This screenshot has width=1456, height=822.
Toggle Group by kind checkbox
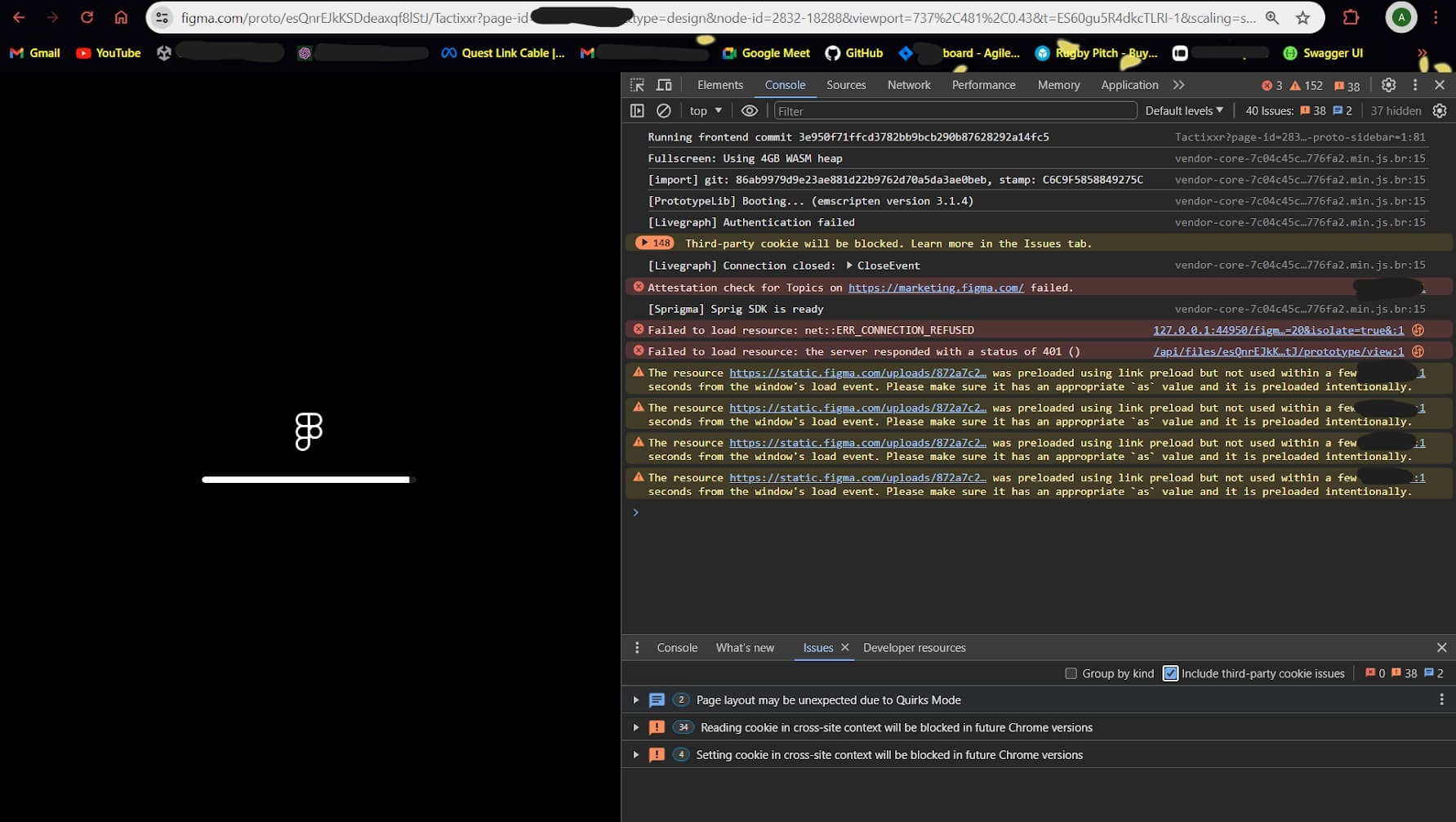pos(1071,673)
